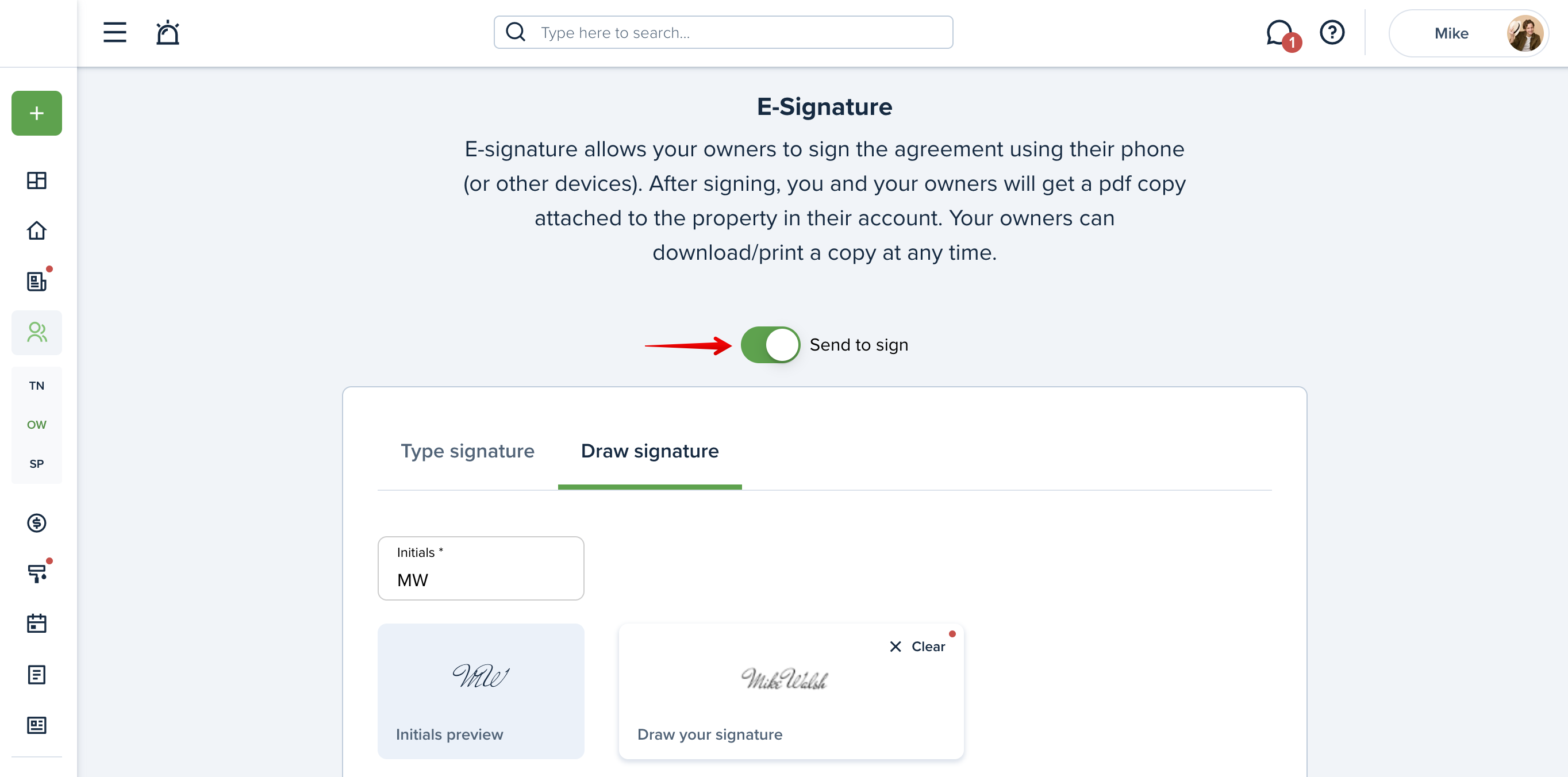1568x777 pixels.
Task: Open the properties house icon
Action: click(x=37, y=230)
